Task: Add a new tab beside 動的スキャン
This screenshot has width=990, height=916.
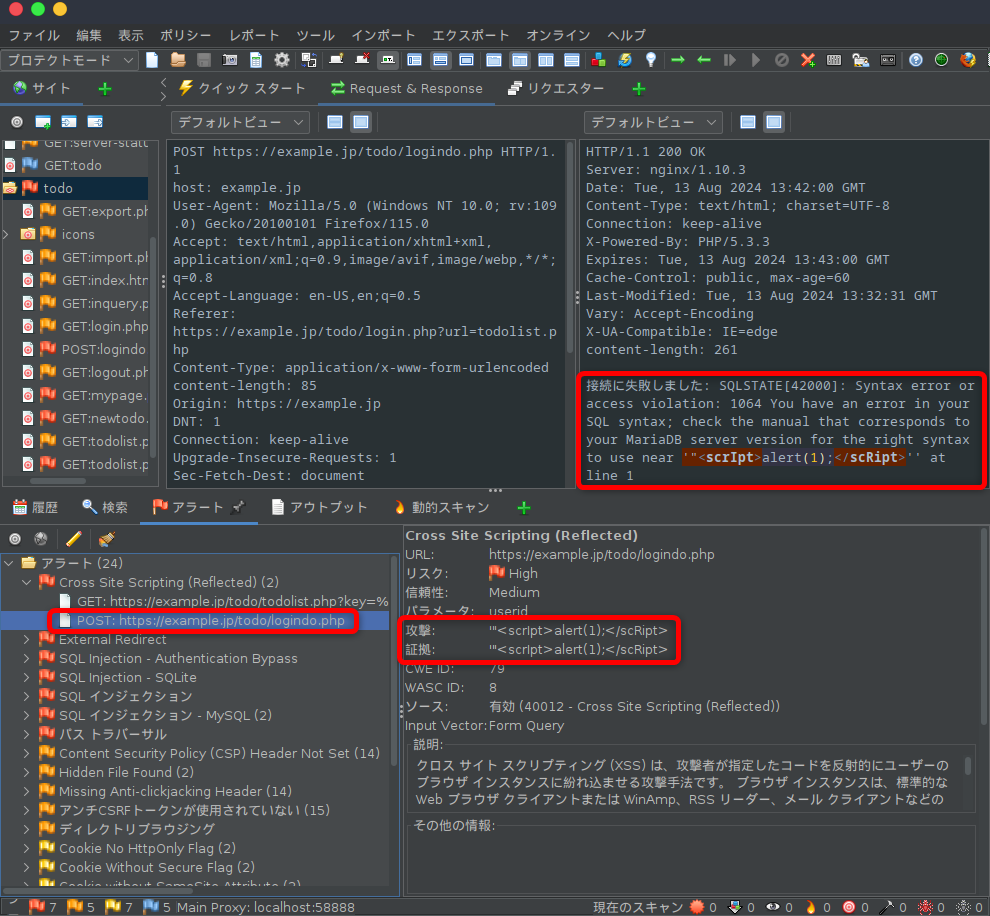Action: (523, 507)
